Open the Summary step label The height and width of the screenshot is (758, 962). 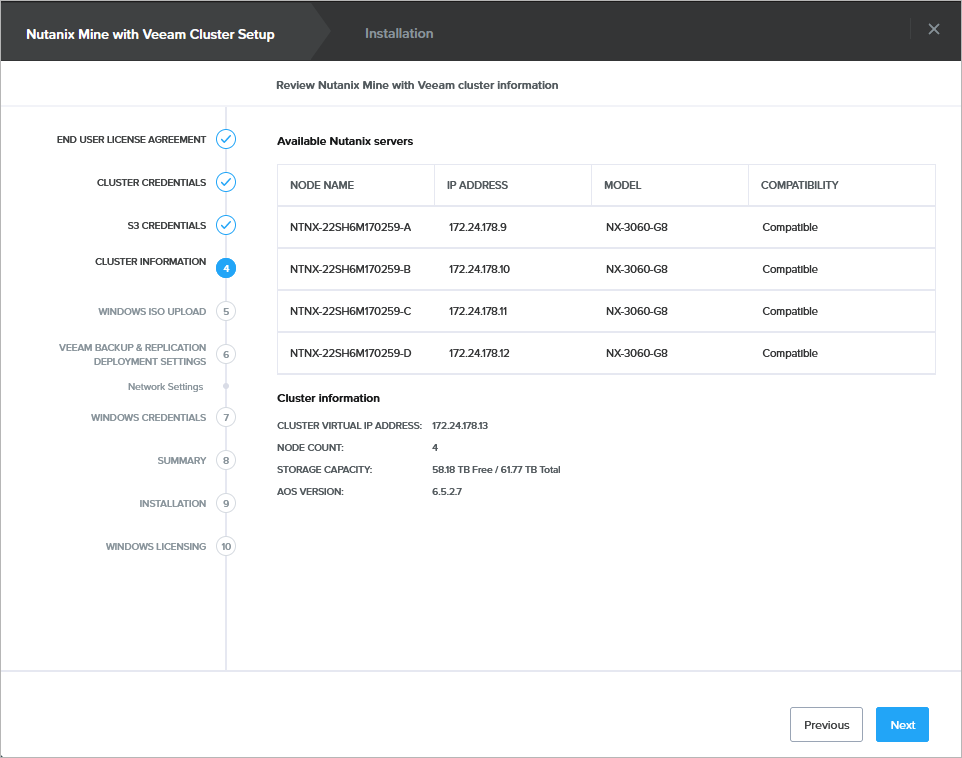pyautogui.click(x=182, y=460)
